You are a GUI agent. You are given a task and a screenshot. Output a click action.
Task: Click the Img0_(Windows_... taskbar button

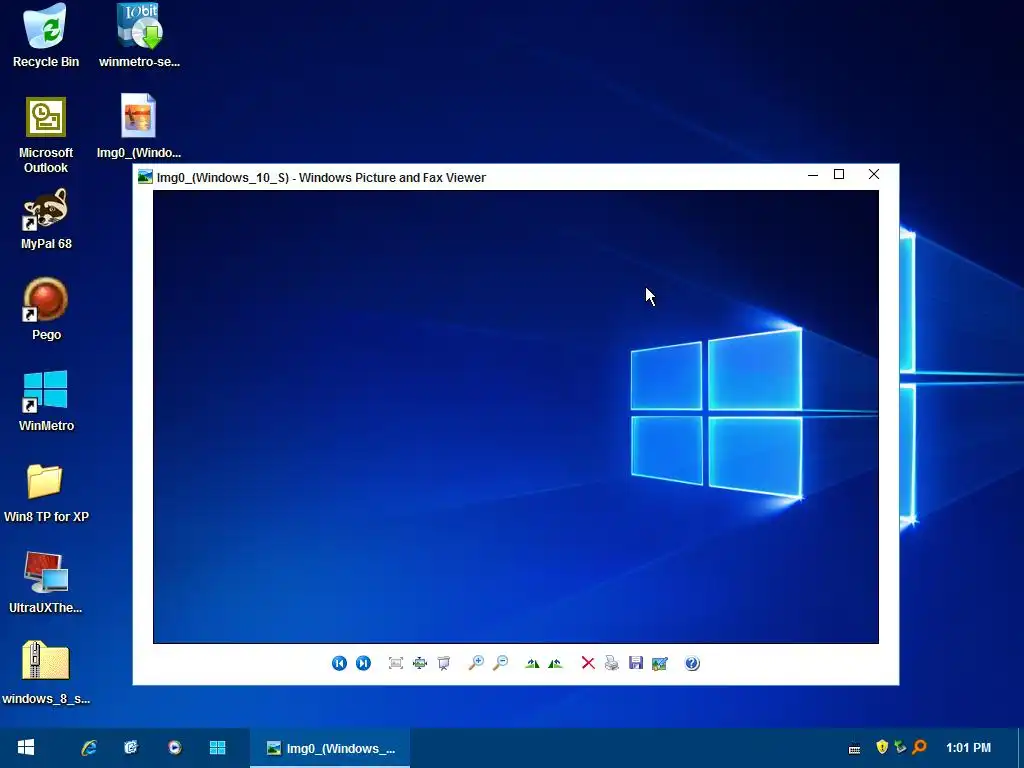330,748
